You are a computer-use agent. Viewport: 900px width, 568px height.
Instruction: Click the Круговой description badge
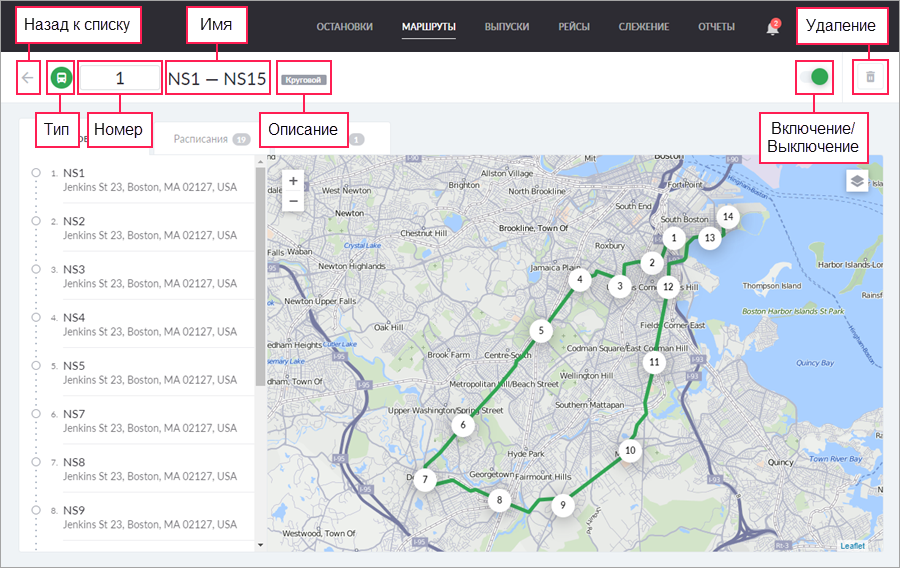[x=304, y=80]
